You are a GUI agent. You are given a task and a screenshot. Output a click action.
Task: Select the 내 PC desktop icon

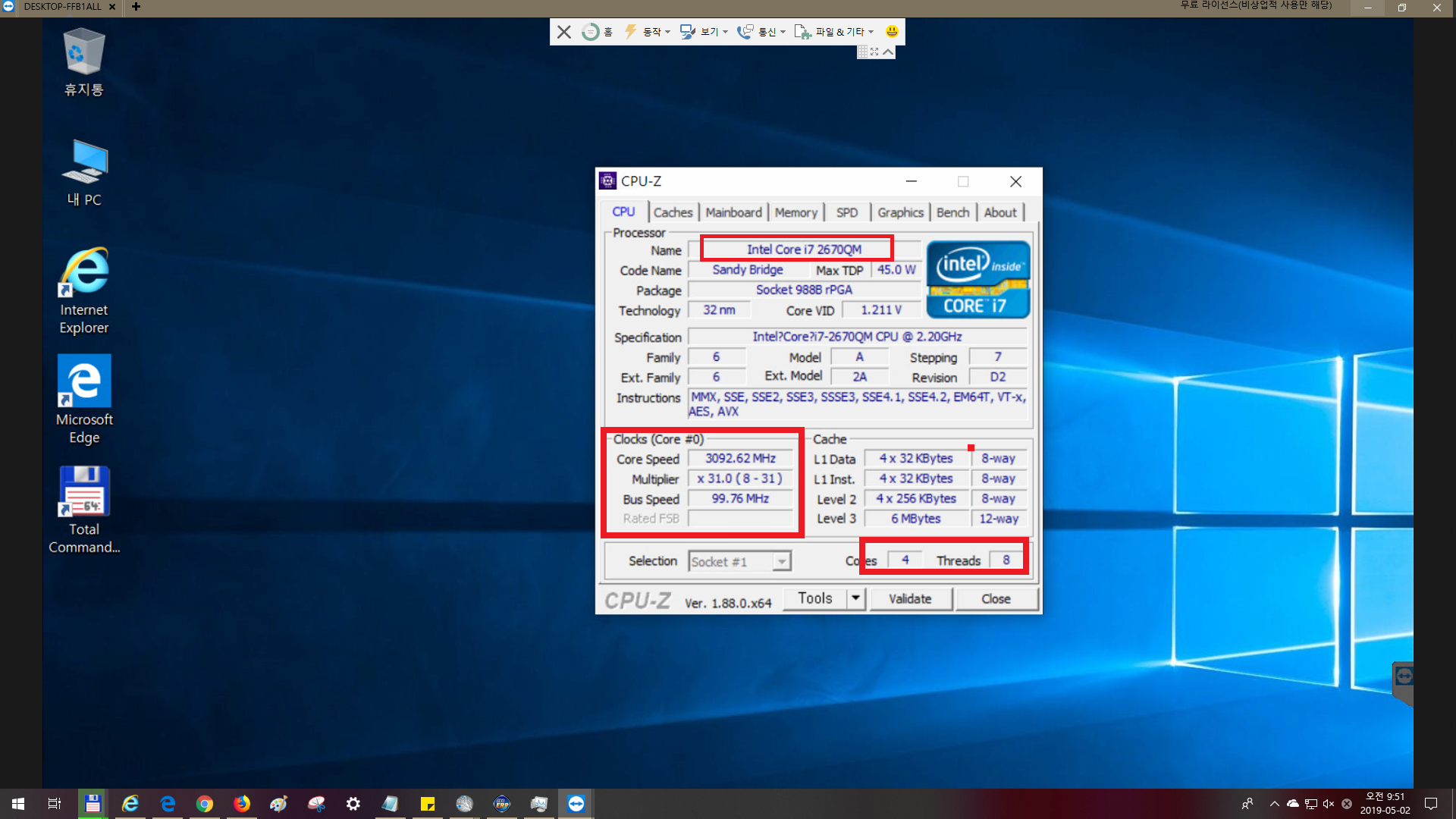[84, 173]
